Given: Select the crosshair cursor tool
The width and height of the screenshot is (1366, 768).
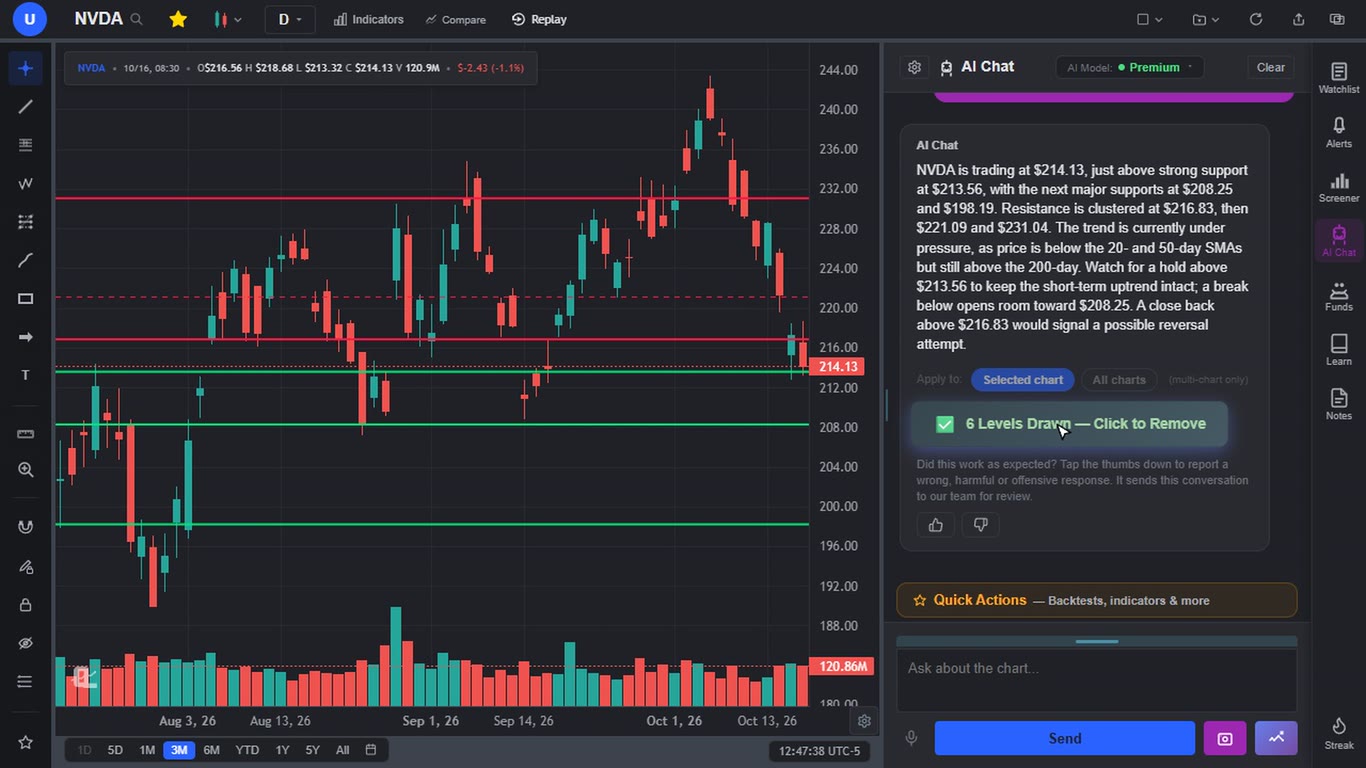Looking at the screenshot, I should (x=26, y=68).
